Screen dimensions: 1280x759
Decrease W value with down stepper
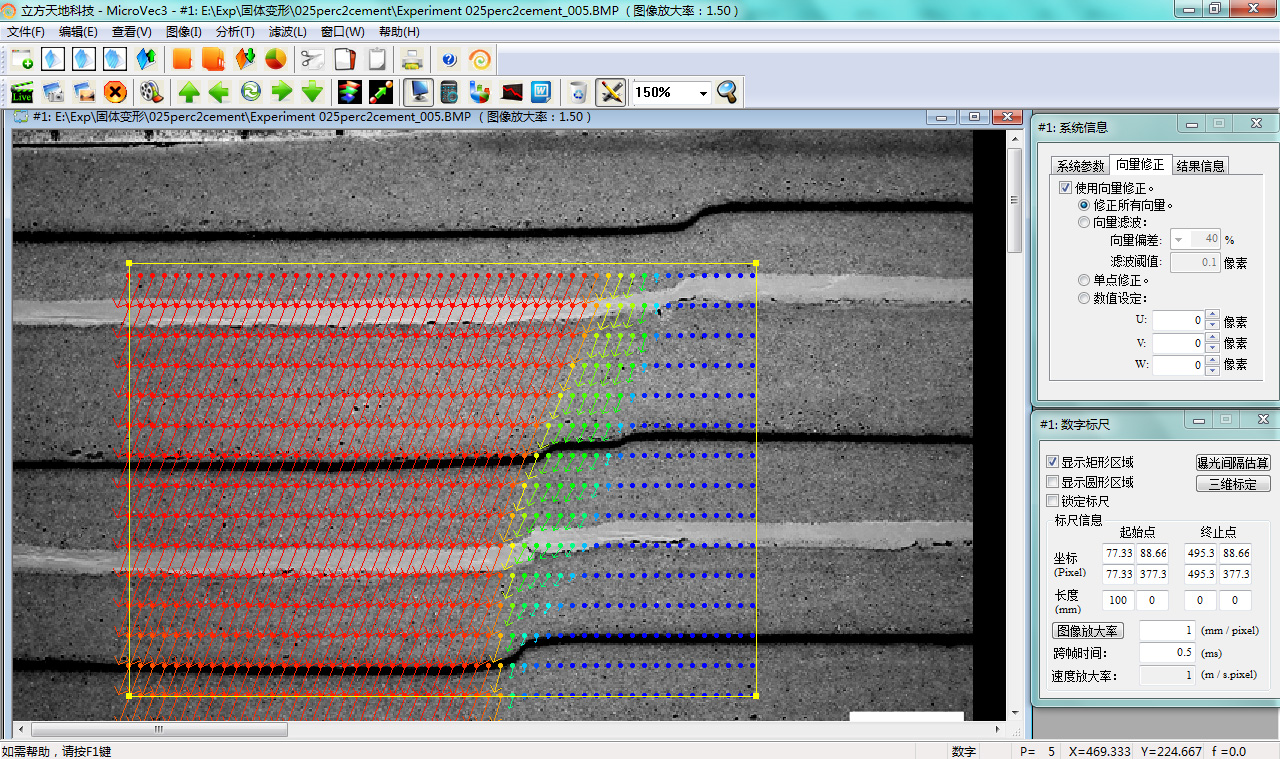1212,370
